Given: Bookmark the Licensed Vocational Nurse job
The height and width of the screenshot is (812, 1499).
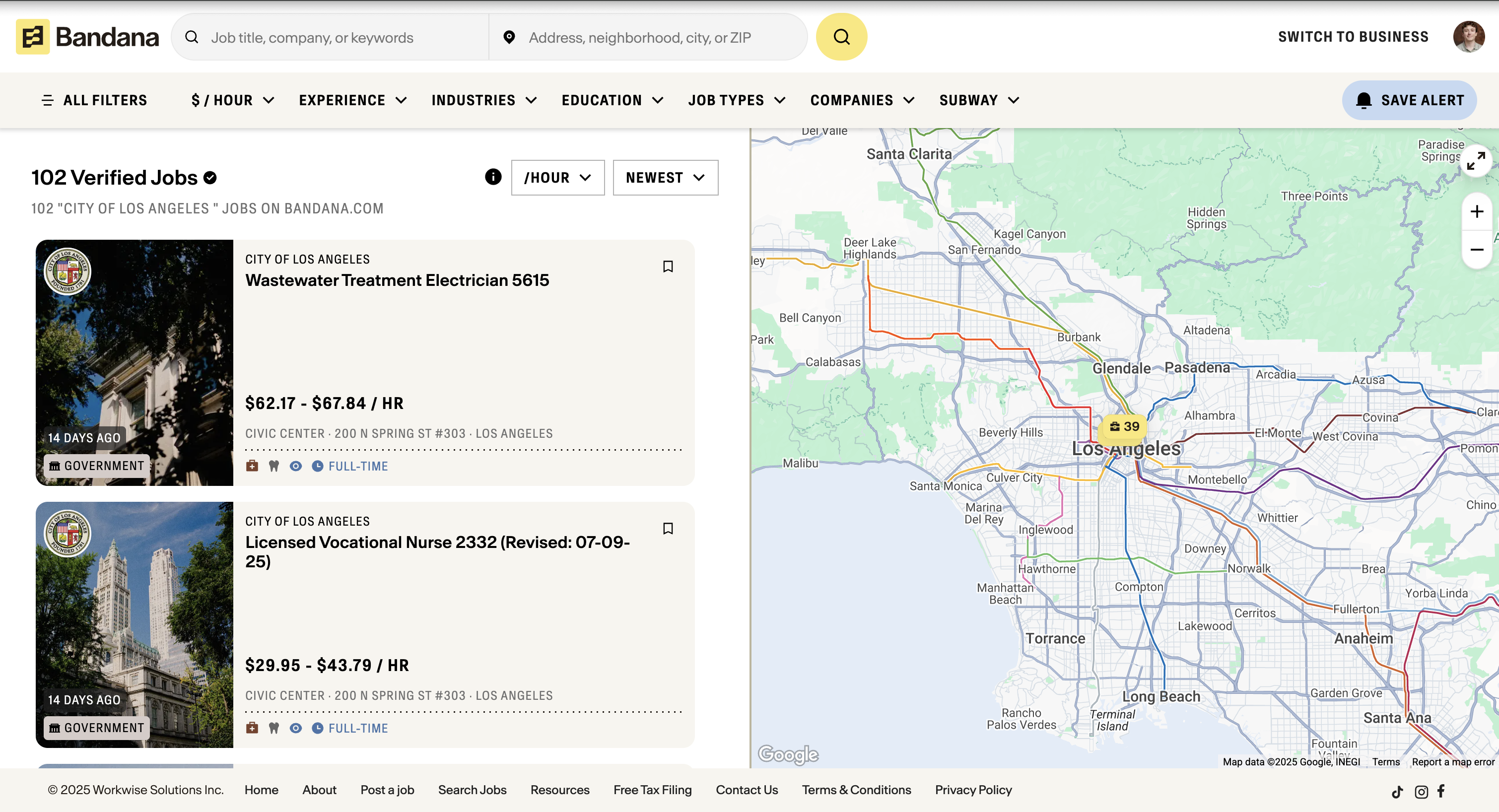Looking at the screenshot, I should tap(668, 529).
